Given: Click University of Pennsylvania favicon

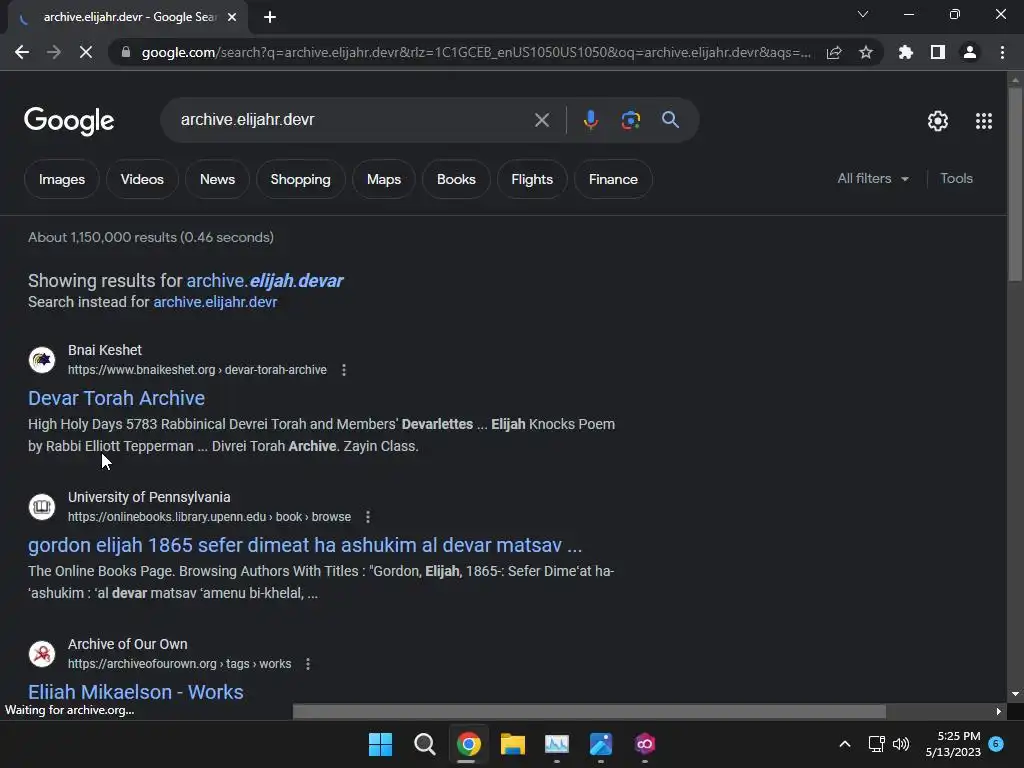Looking at the screenshot, I should [42, 507].
